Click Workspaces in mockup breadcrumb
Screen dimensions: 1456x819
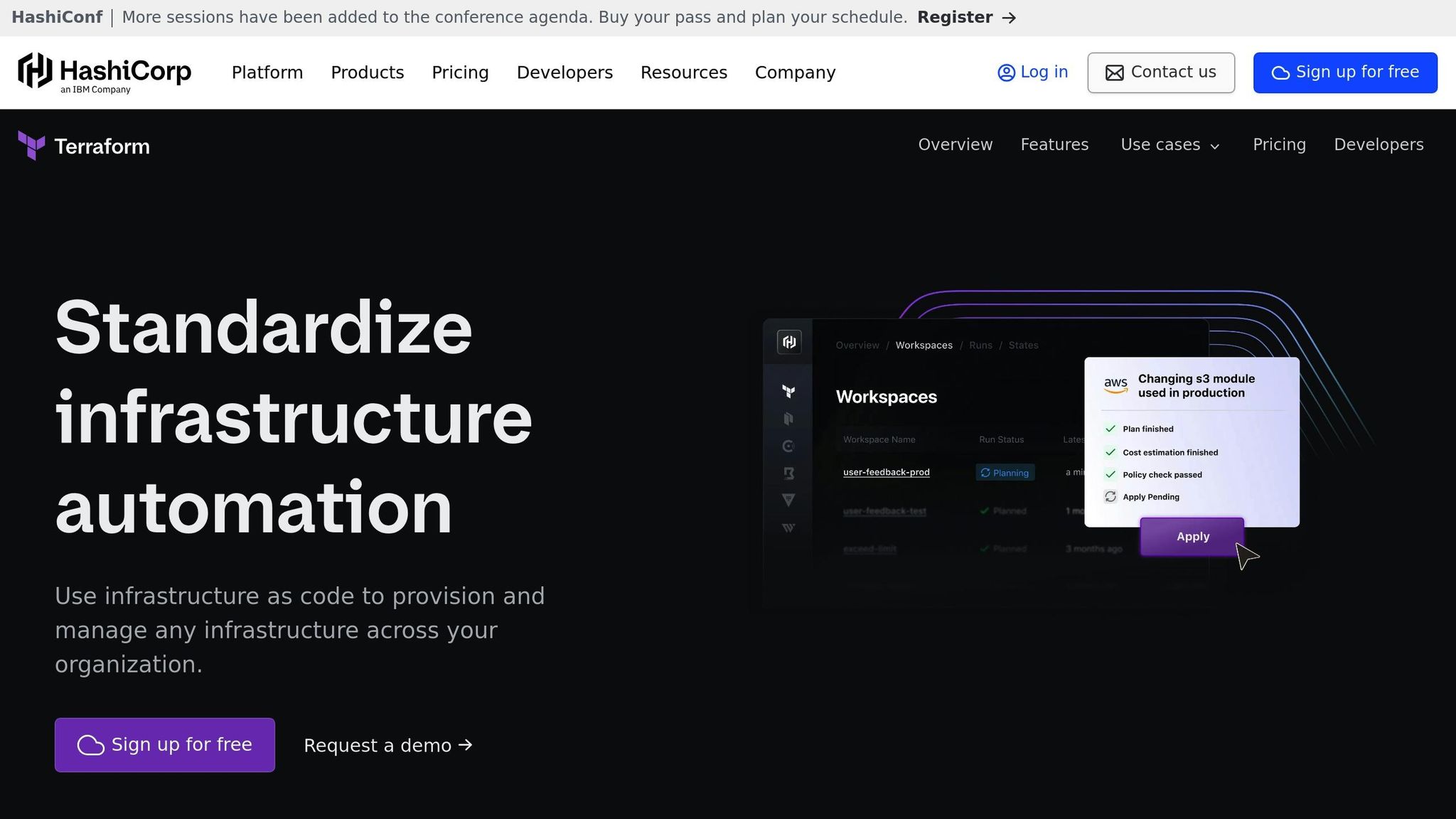[924, 345]
